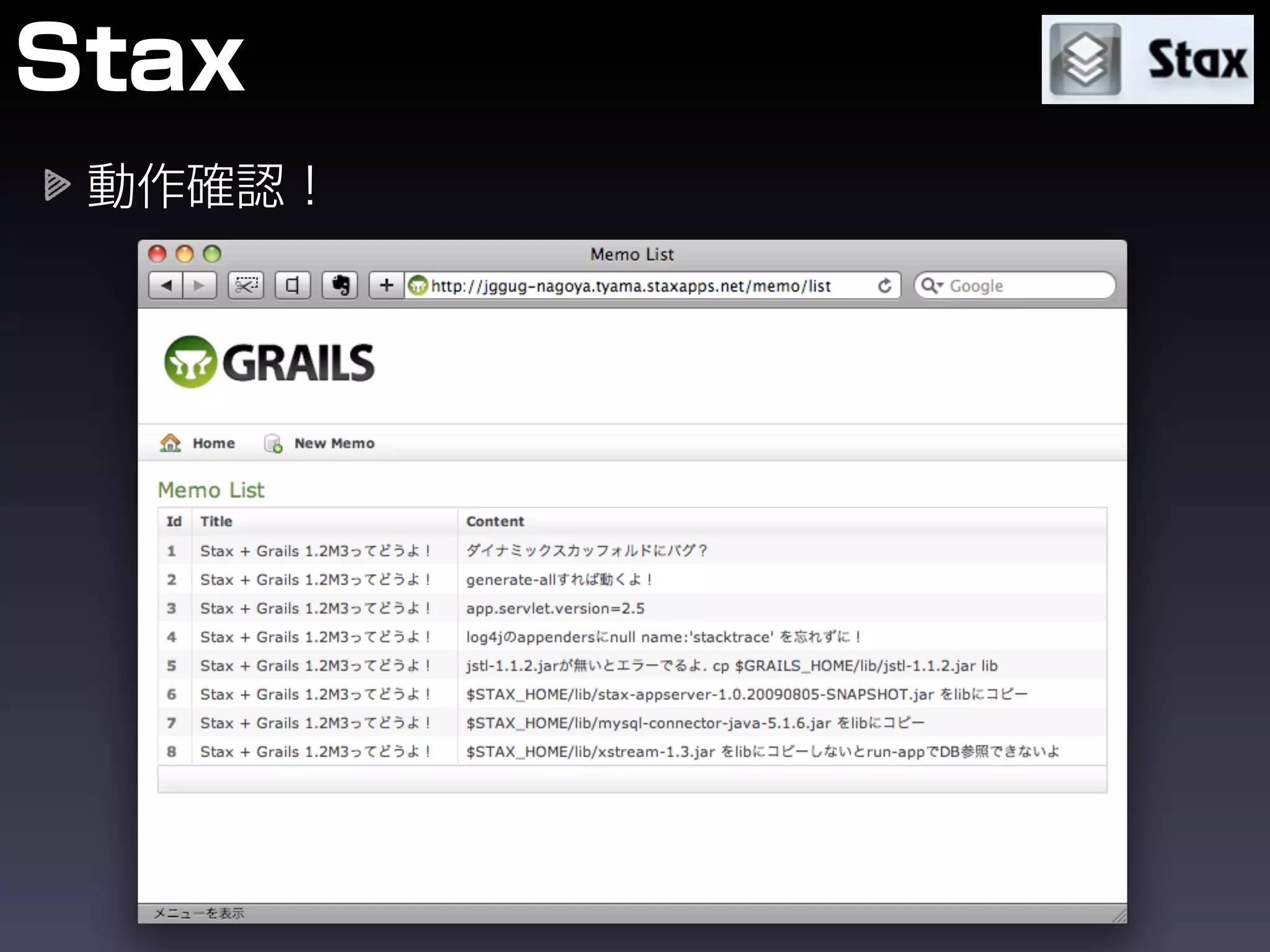Open memo with Id 5
This screenshot has height=952, width=1270.
[172, 666]
